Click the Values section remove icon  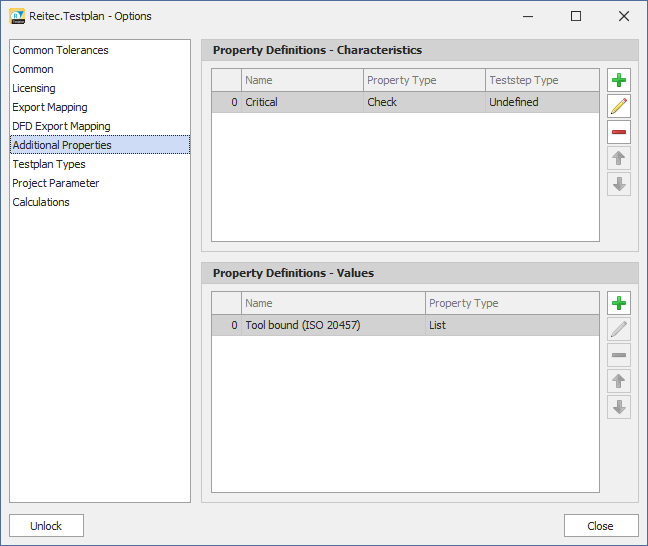[619, 356]
